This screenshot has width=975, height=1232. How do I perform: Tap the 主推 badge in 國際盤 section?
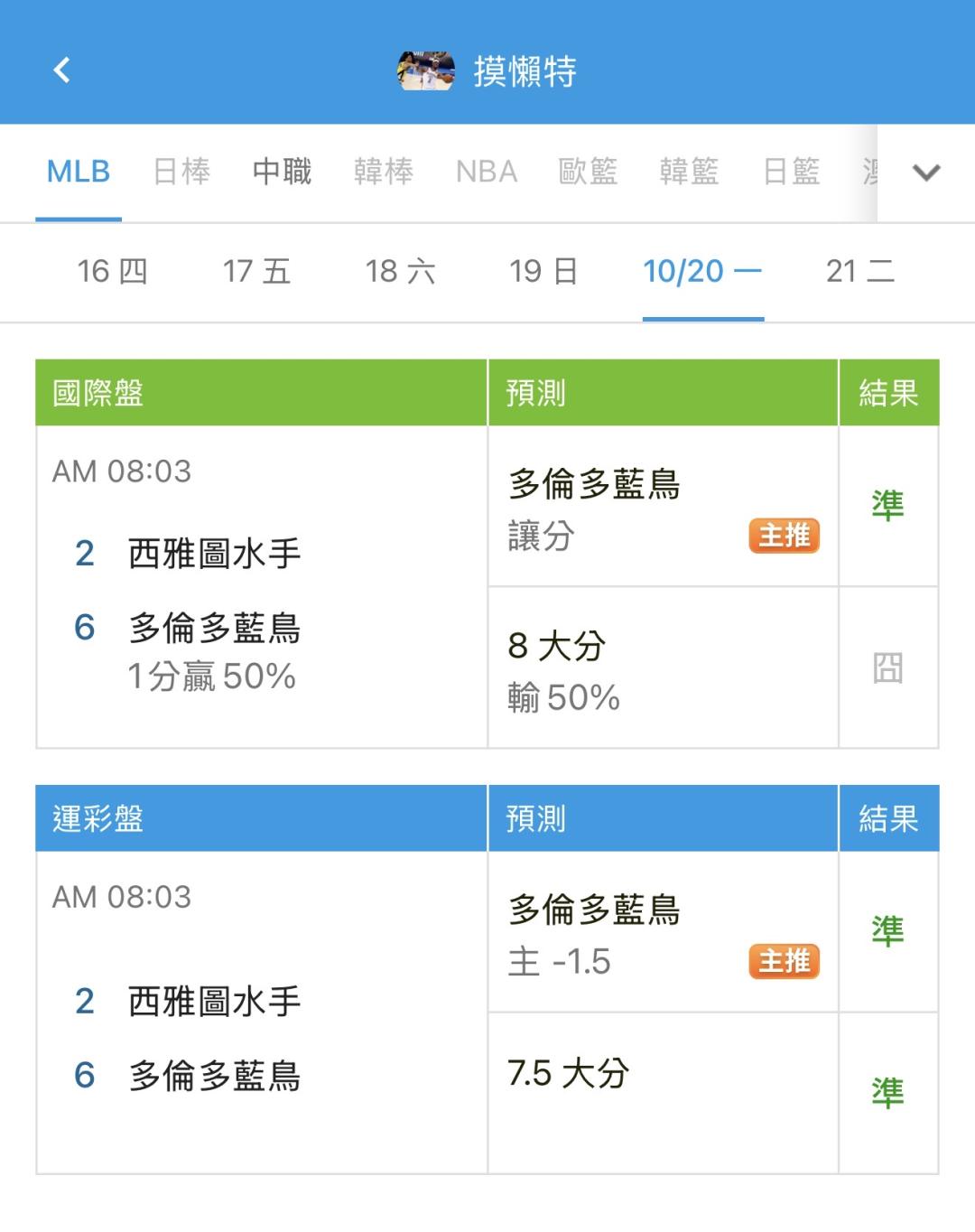point(784,536)
